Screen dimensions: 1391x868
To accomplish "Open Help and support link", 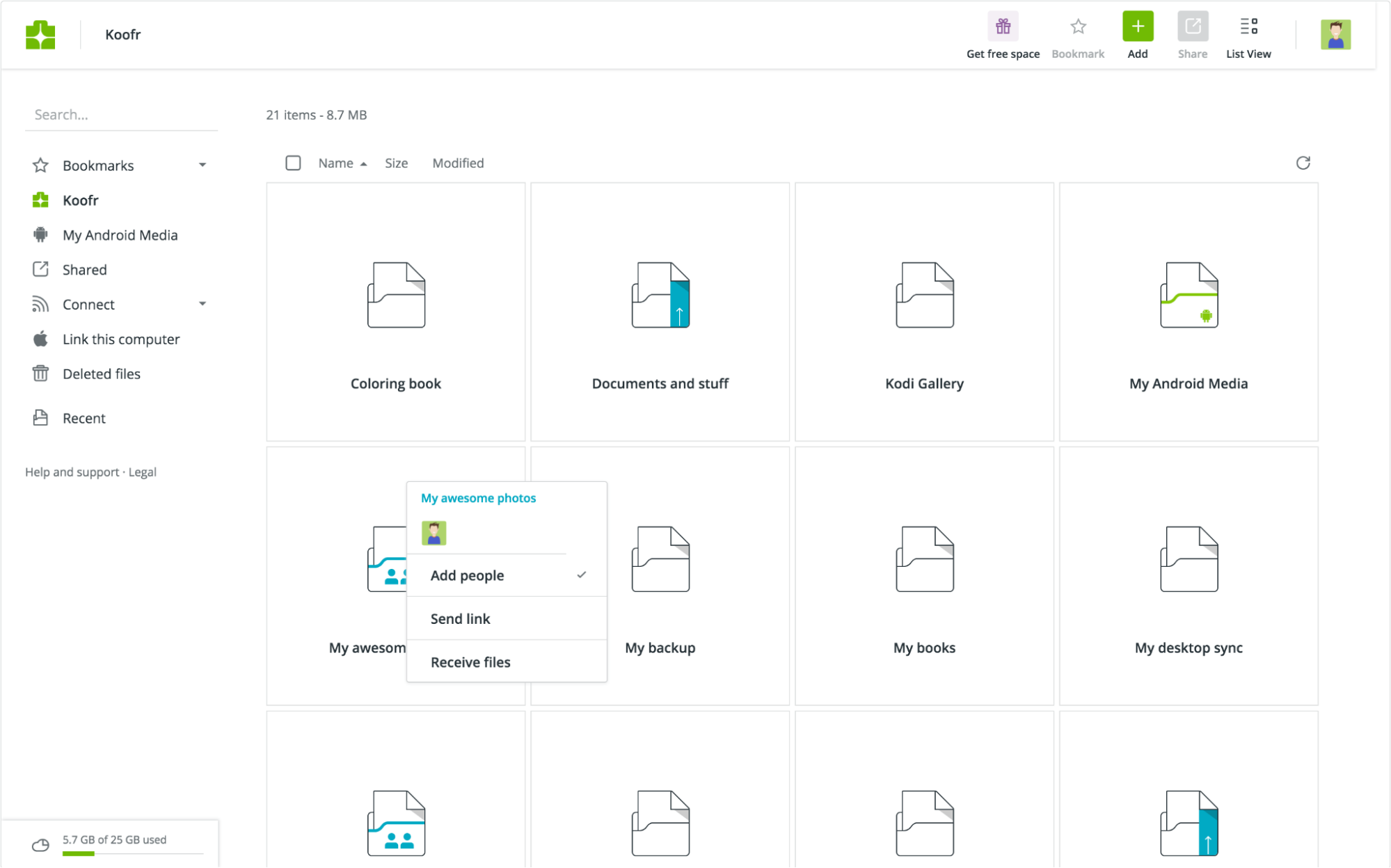I will (x=72, y=472).
